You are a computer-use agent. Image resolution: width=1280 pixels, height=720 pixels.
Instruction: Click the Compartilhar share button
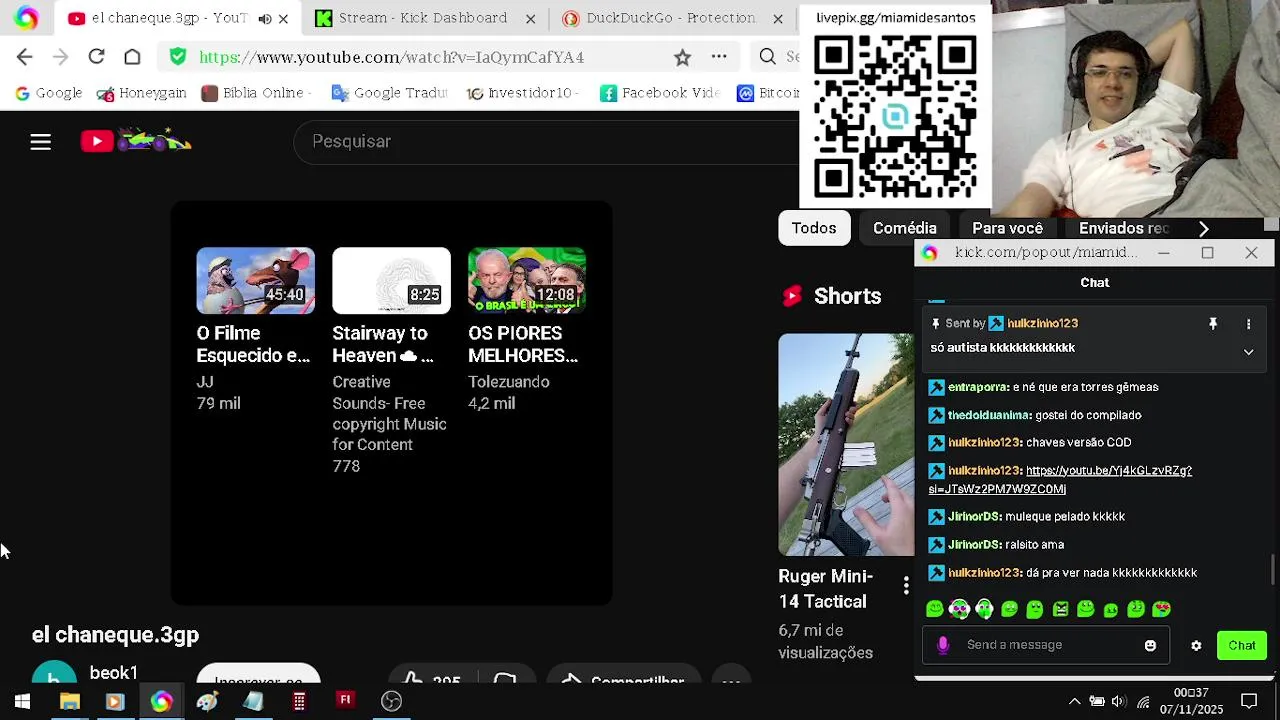click(623, 682)
